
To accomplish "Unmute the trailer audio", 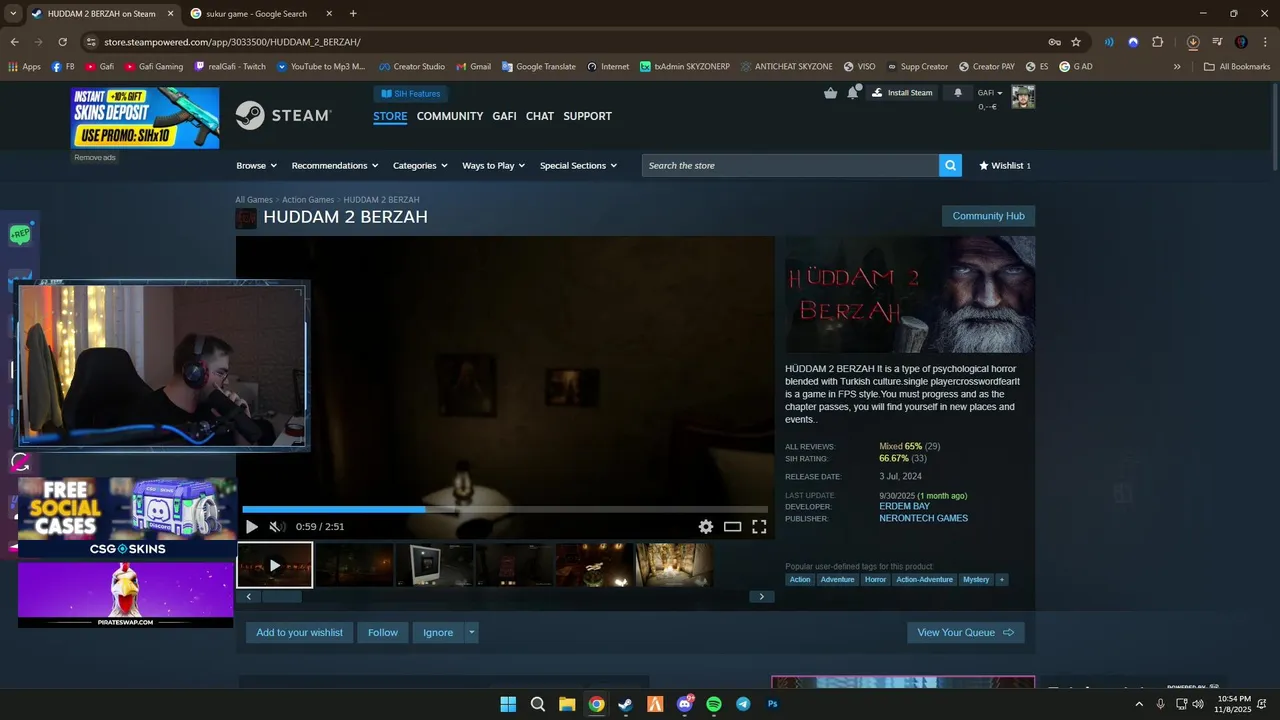I will pos(277,527).
